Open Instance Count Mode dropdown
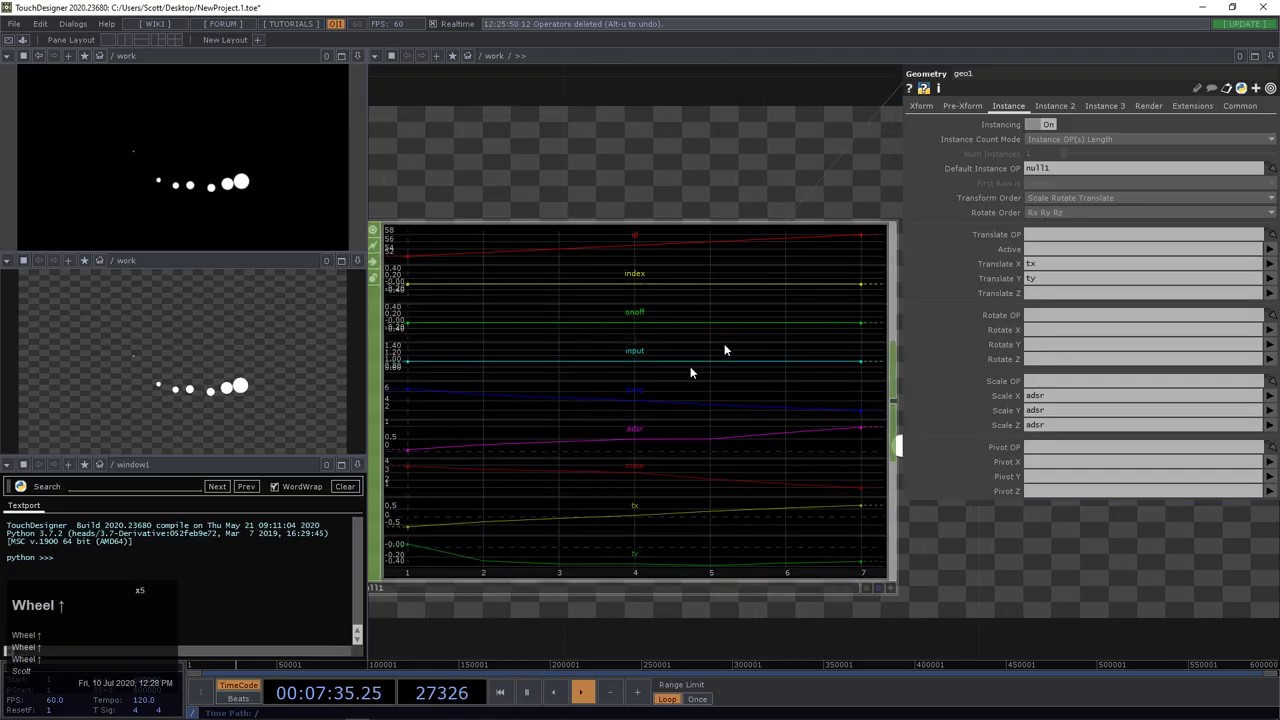Screen dimensions: 1280x720 tap(1150, 139)
